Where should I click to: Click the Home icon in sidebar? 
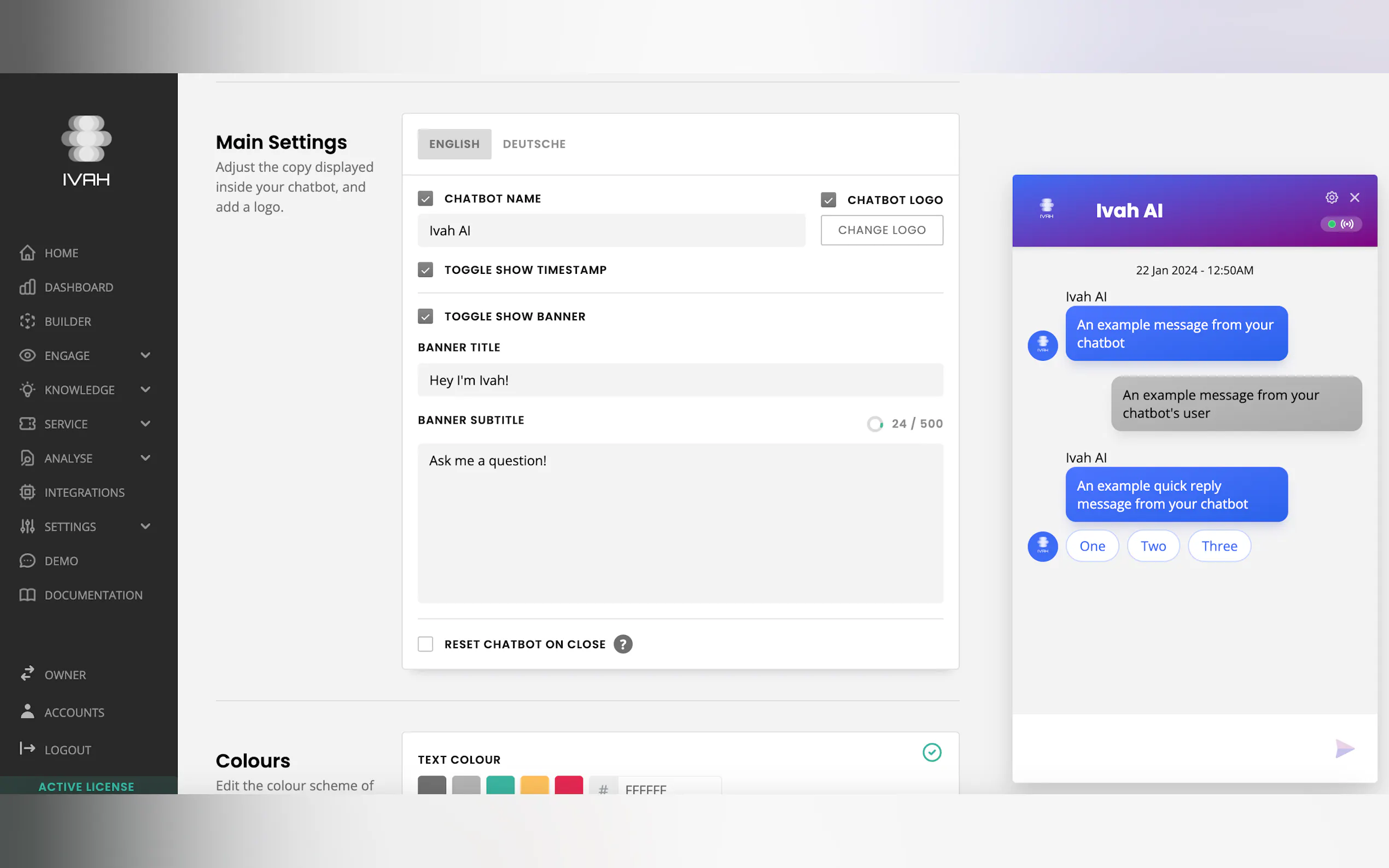point(27,253)
